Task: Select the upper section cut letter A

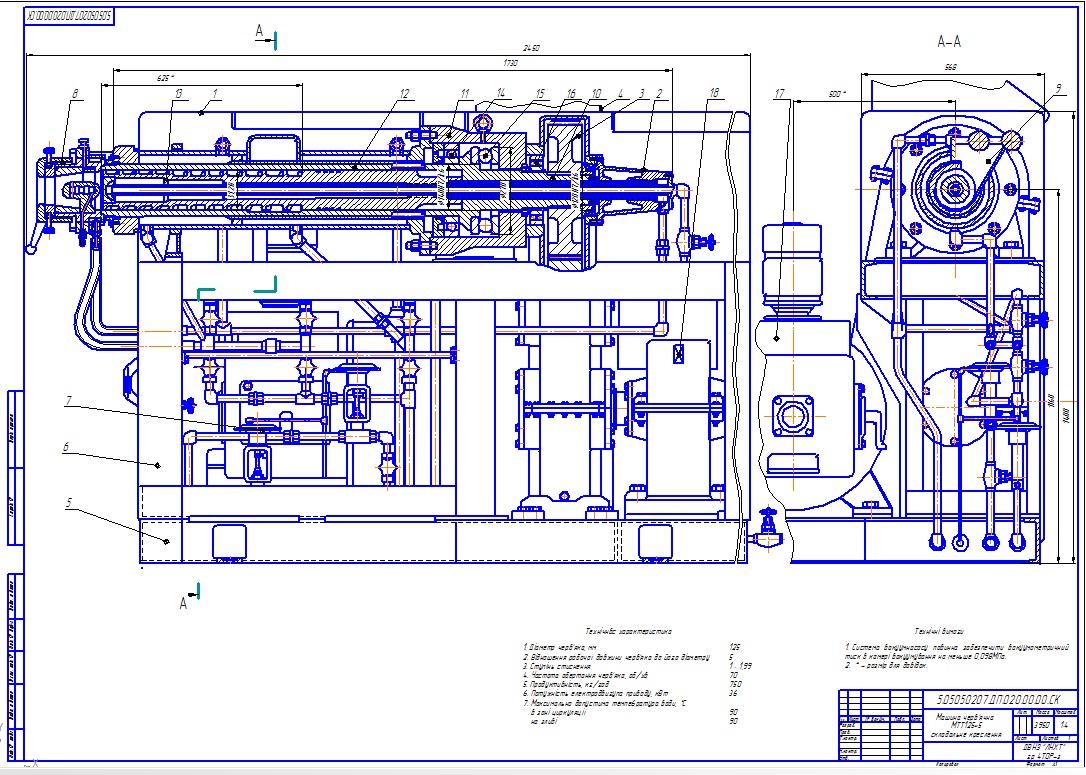Action: pos(260,30)
